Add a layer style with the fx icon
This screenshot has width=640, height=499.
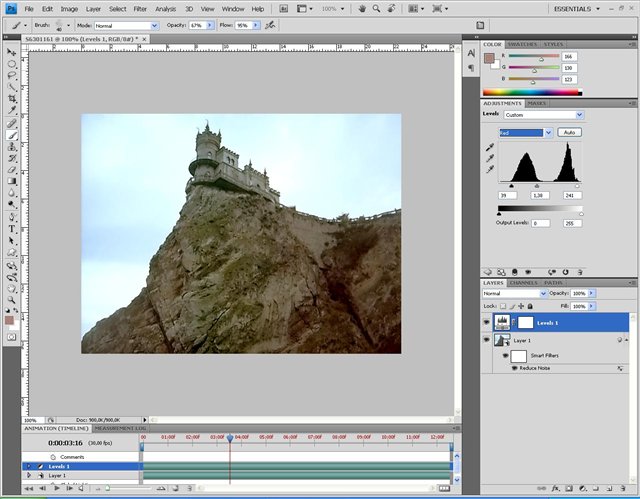tap(555, 488)
